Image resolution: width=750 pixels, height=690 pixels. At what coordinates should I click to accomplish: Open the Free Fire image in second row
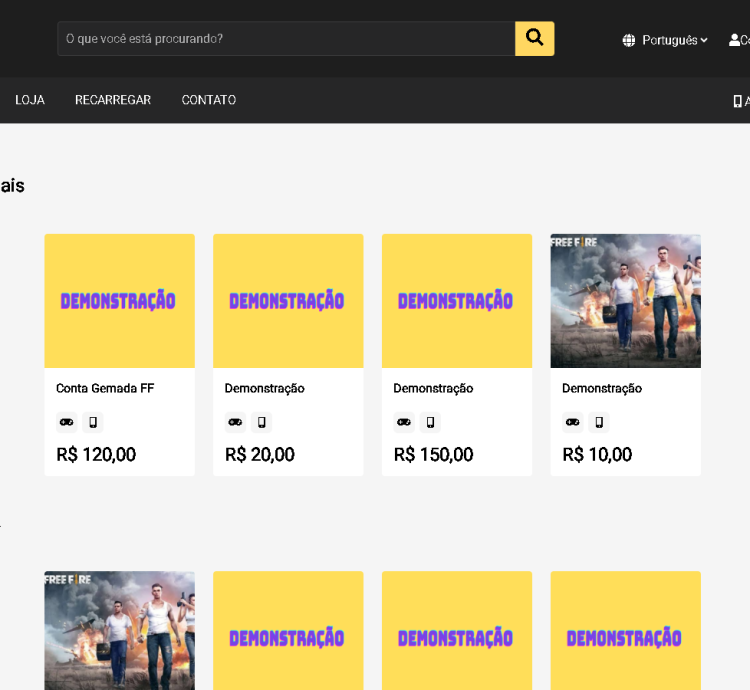(119, 630)
